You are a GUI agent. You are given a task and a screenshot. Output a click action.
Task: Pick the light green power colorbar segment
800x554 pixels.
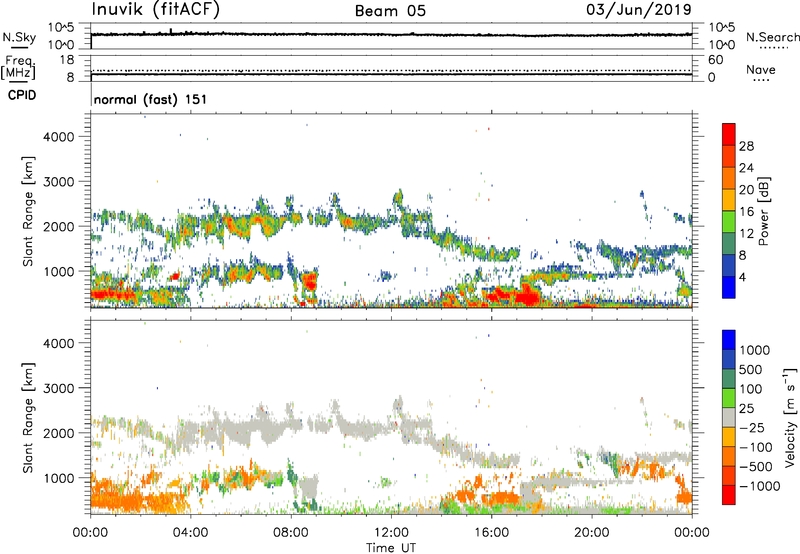click(x=729, y=222)
